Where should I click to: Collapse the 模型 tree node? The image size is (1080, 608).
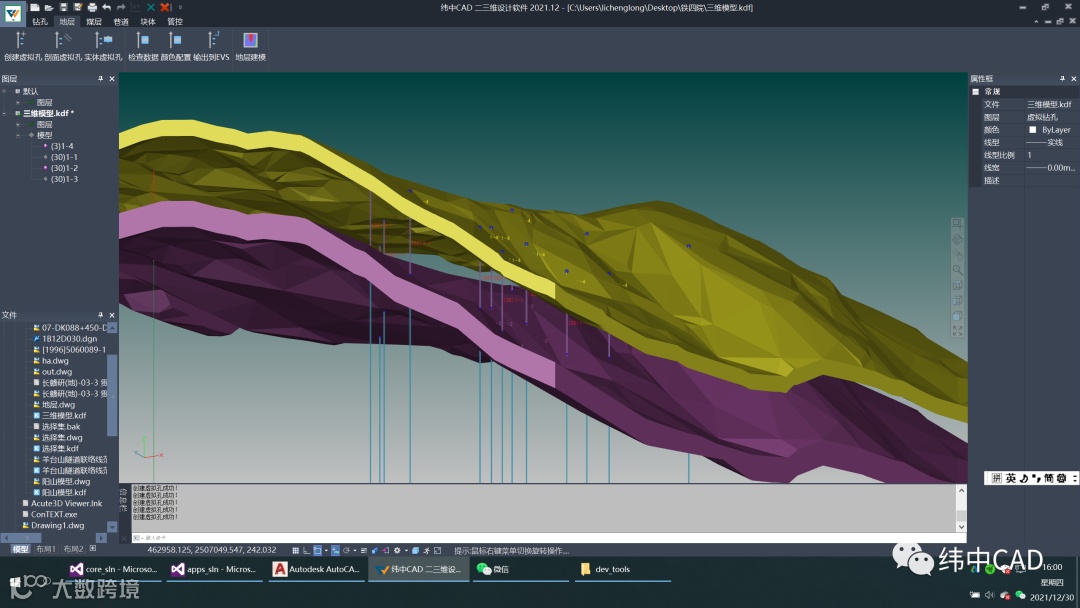pyautogui.click(x=18, y=136)
